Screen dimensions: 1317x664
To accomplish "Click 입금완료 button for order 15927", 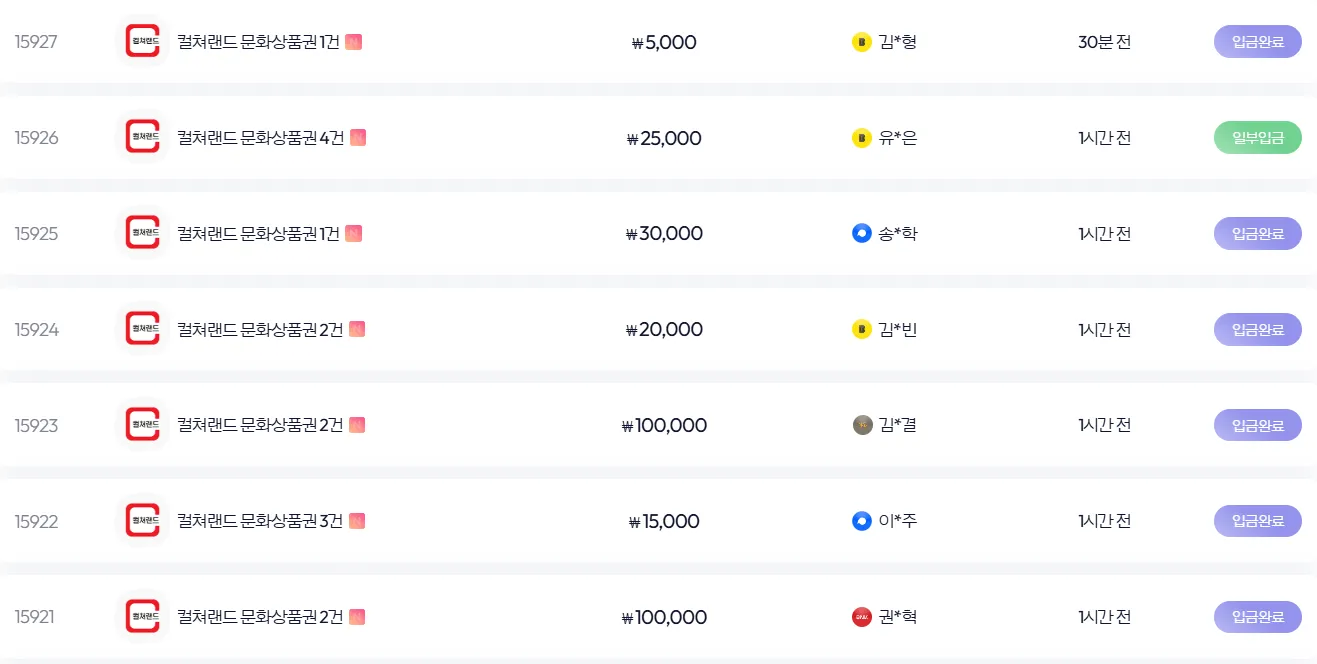I will [1257, 42].
